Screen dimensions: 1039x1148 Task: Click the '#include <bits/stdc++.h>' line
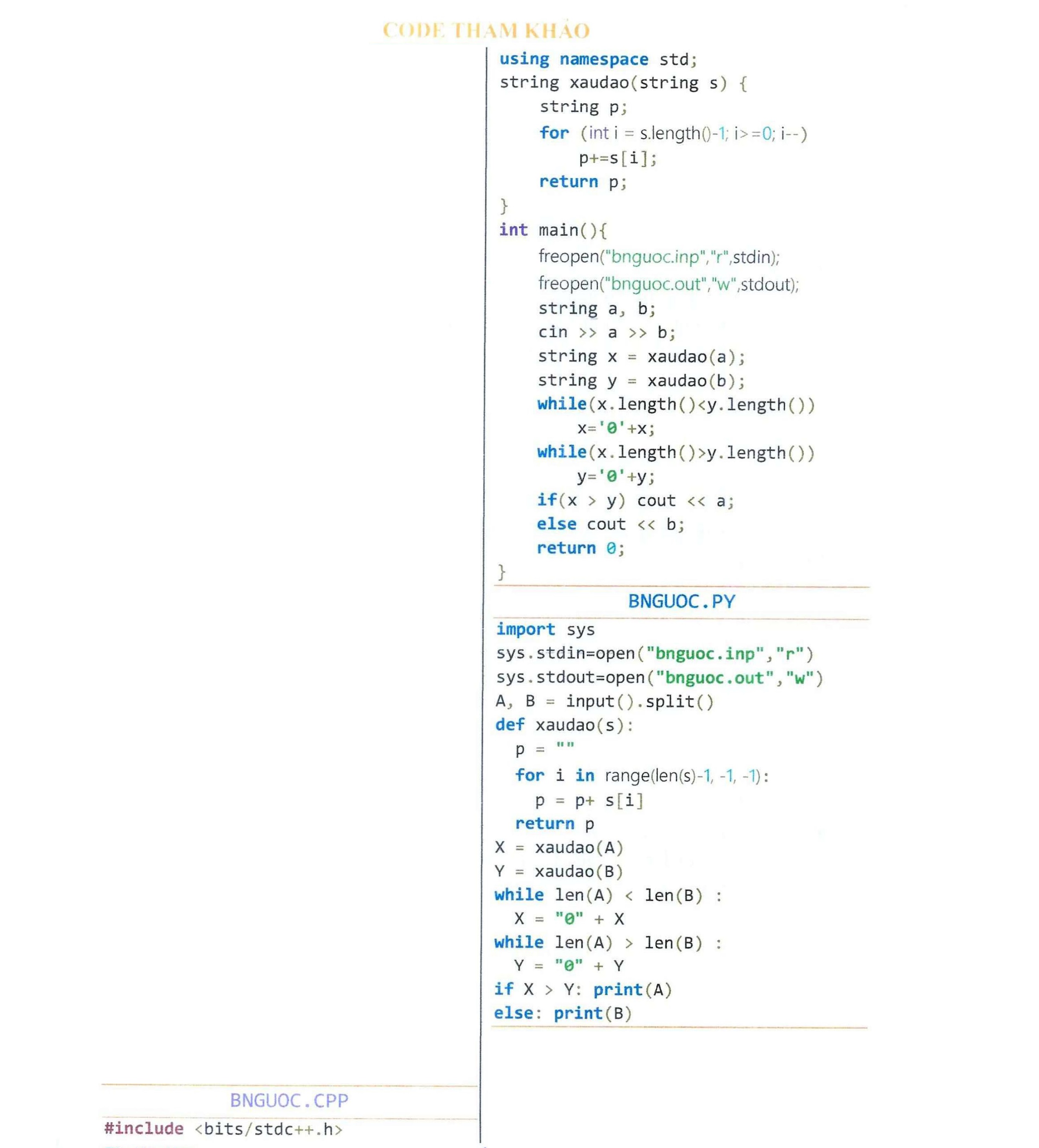[x=223, y=1129]
